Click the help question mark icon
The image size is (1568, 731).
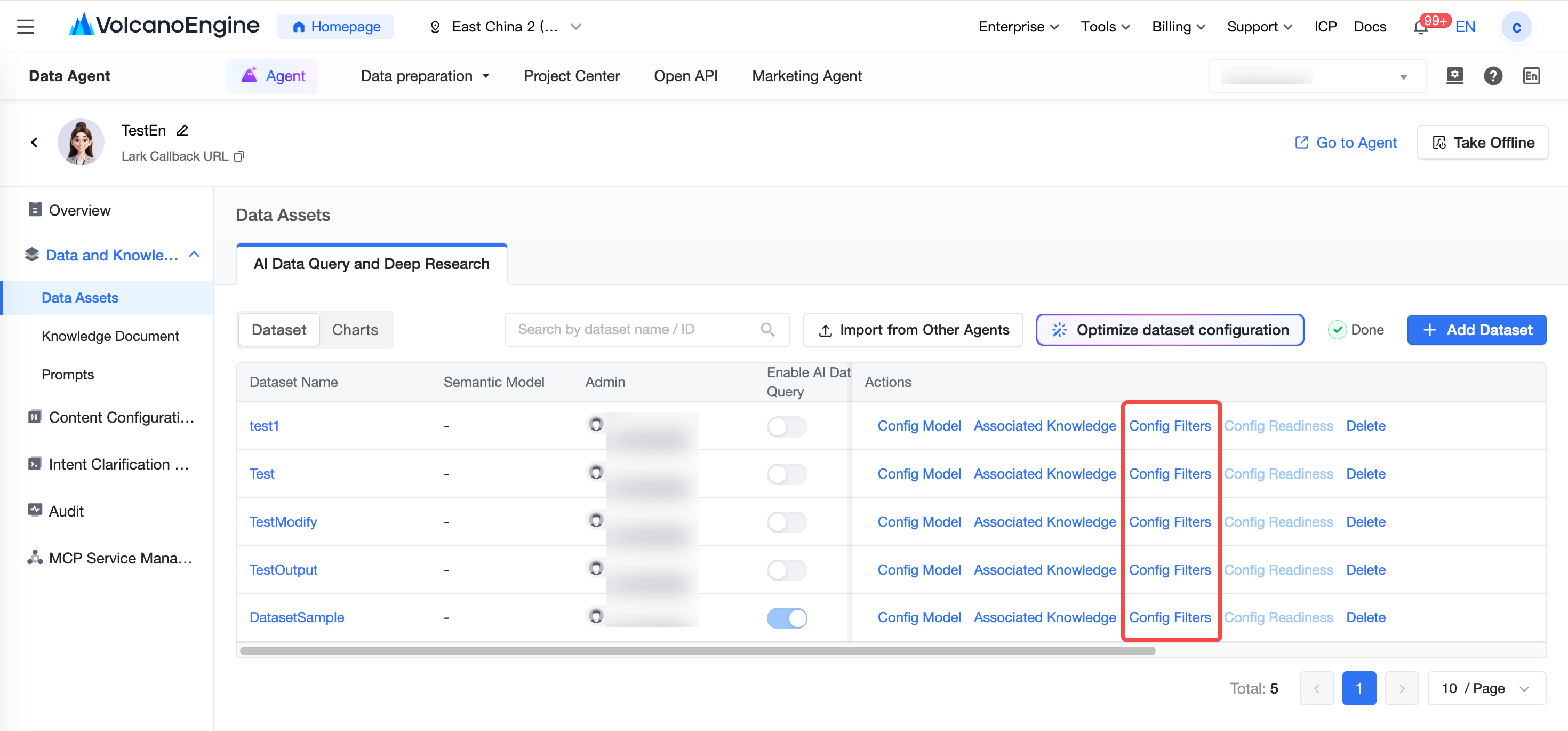[x=1492, y=76]
